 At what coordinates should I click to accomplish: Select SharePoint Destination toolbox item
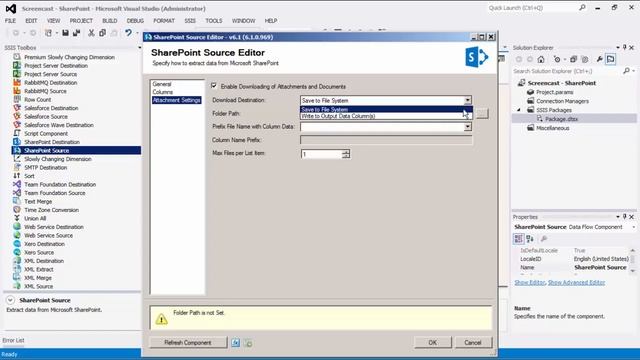coord(52,142)
